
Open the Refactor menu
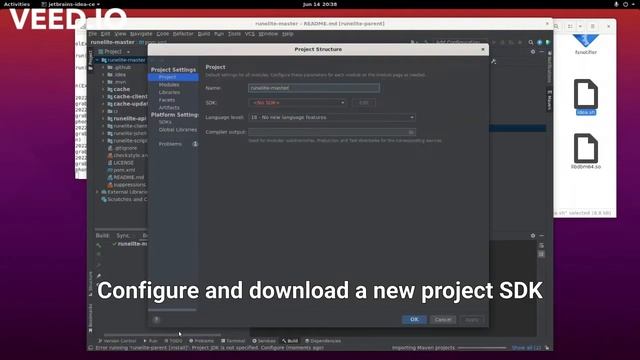pyautogui.click(x=183, y=33)
